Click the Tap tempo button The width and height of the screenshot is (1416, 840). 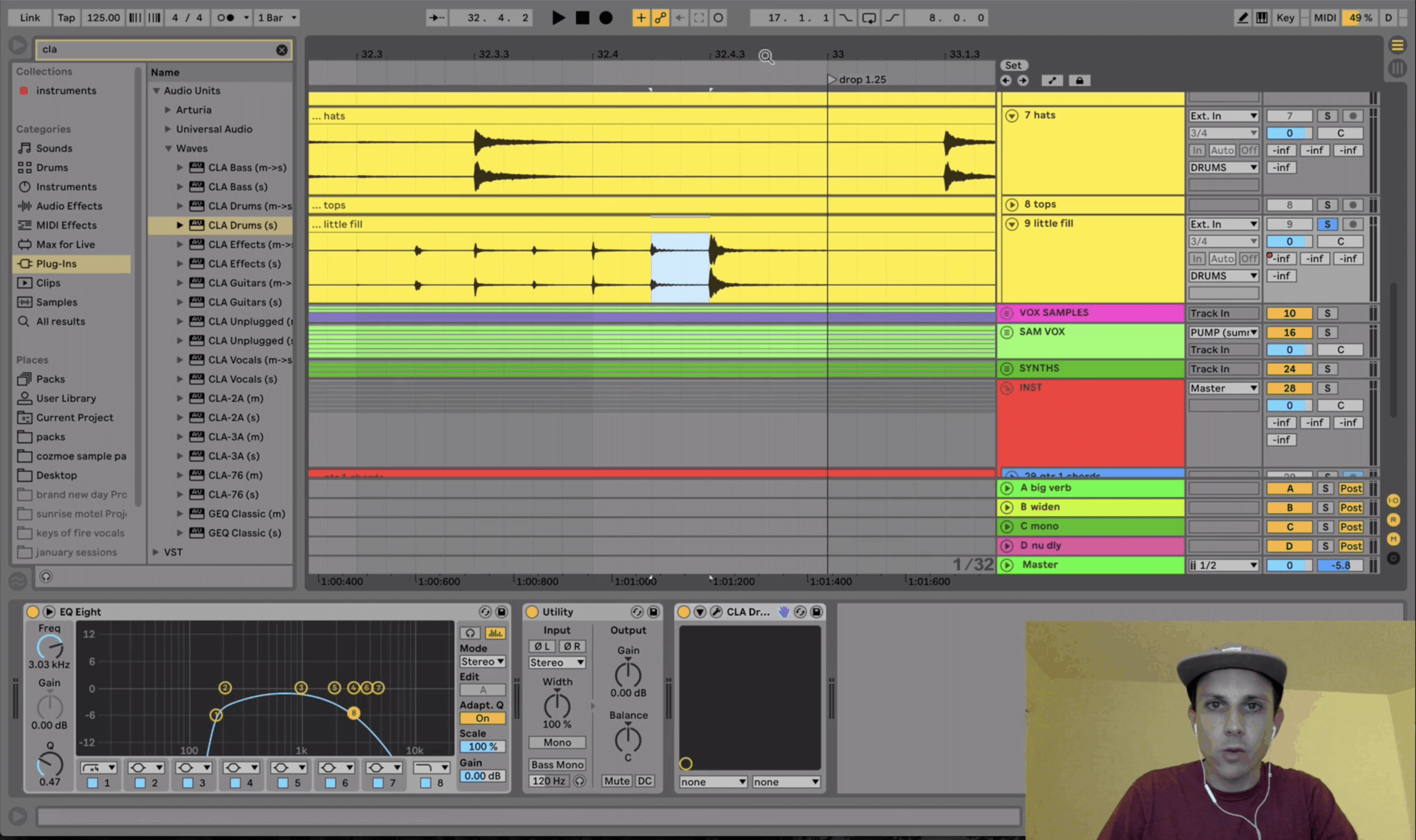point(66,18)
